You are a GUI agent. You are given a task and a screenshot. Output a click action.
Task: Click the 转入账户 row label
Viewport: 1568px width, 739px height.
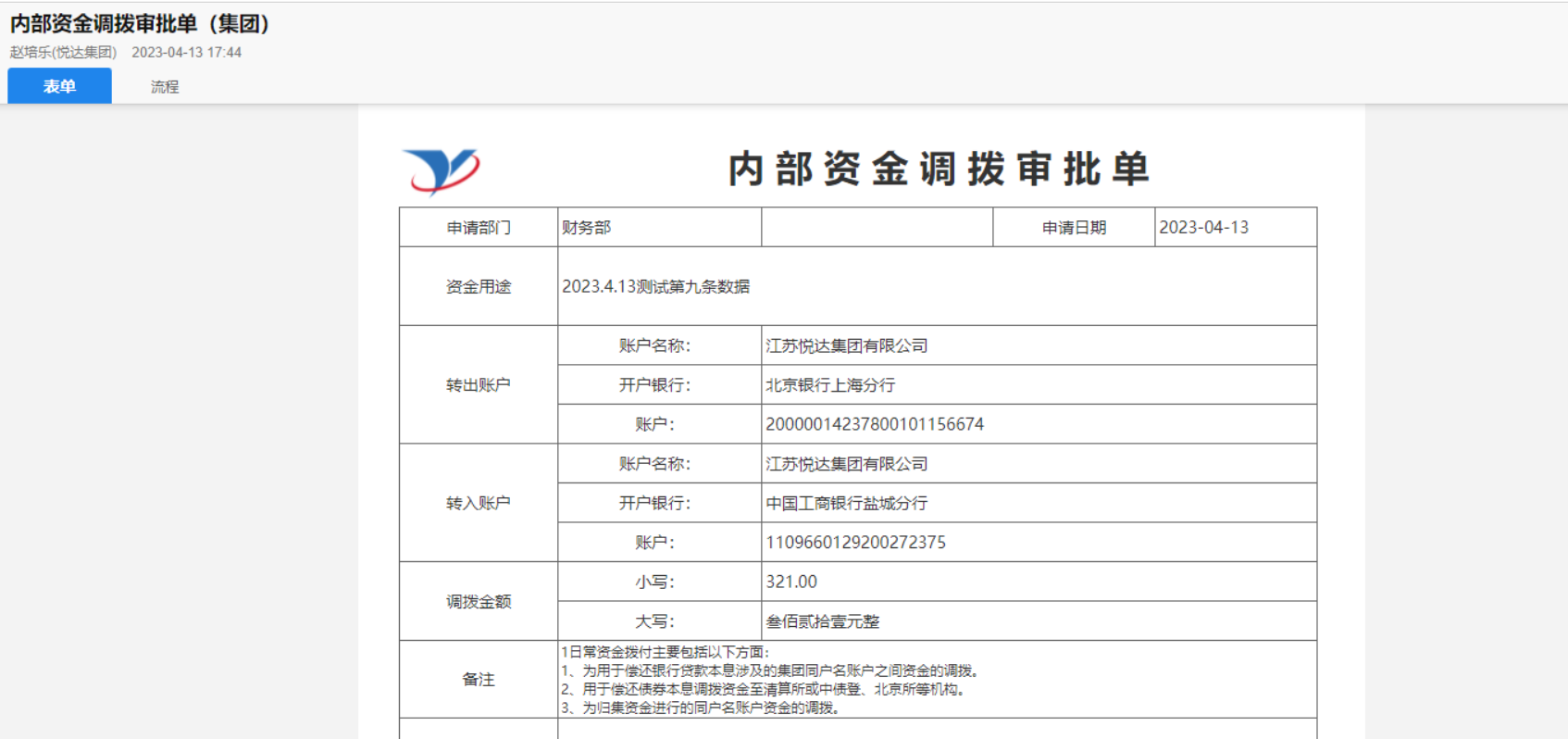[478, 504]
